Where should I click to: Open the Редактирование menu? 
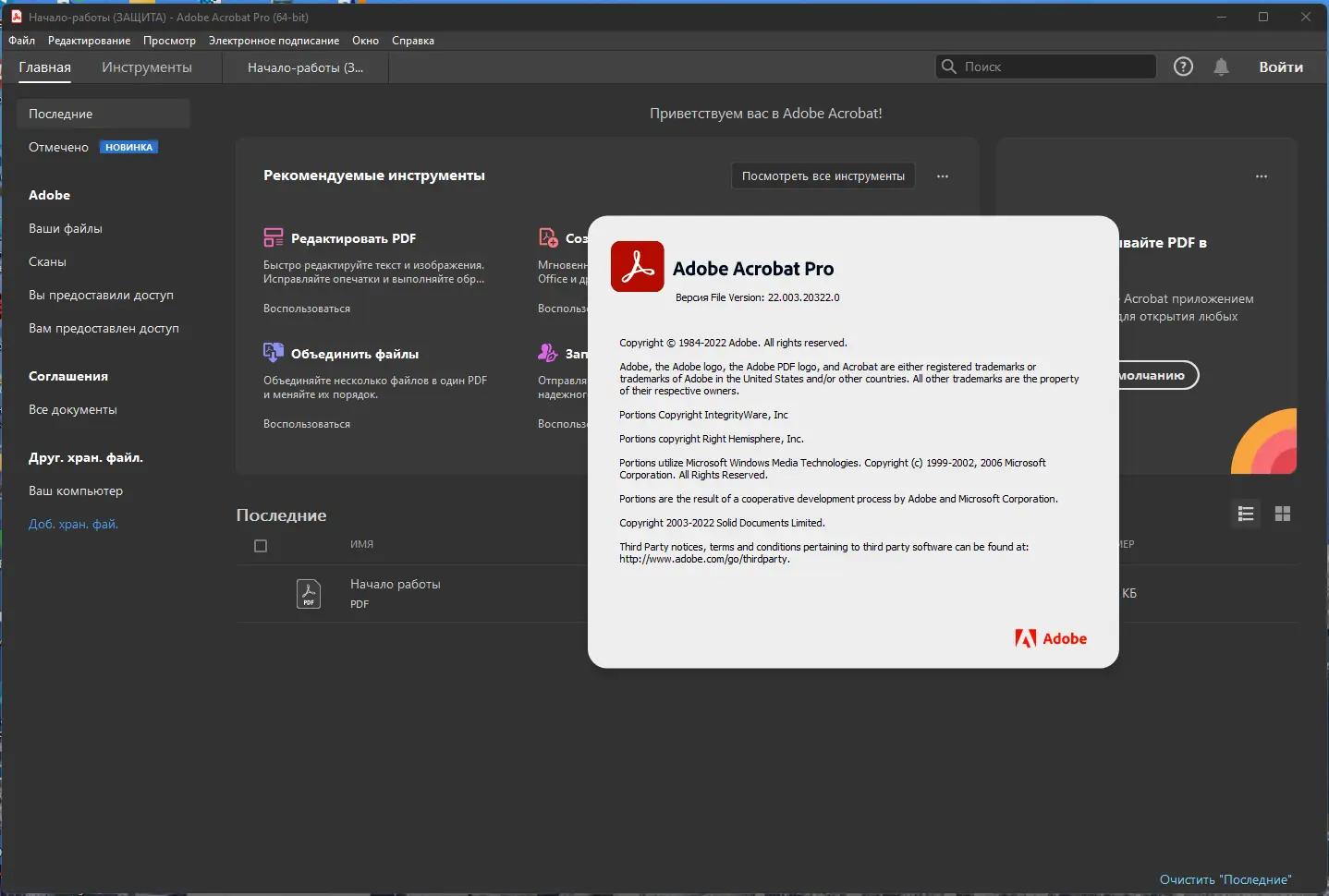(x=90, y=41)
